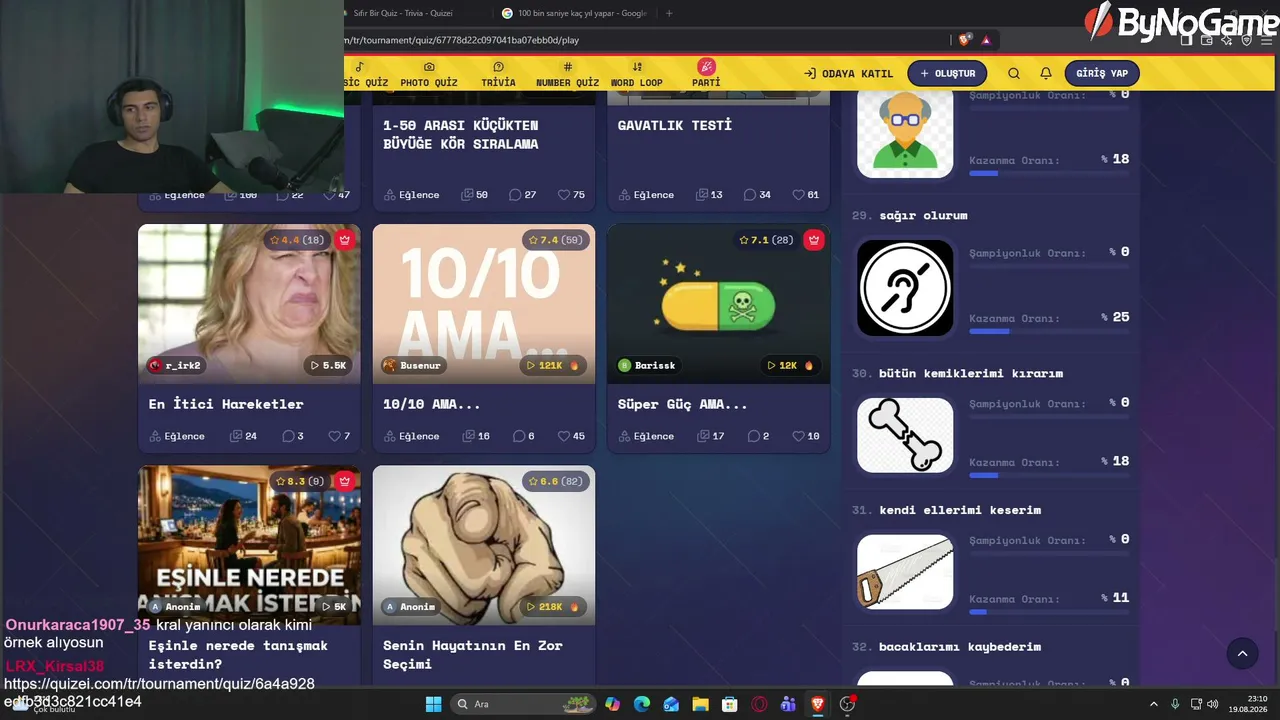Open File Explorer from the taskbar
The width and height of the screenshot is (1280, 720).
coord(700,704)
